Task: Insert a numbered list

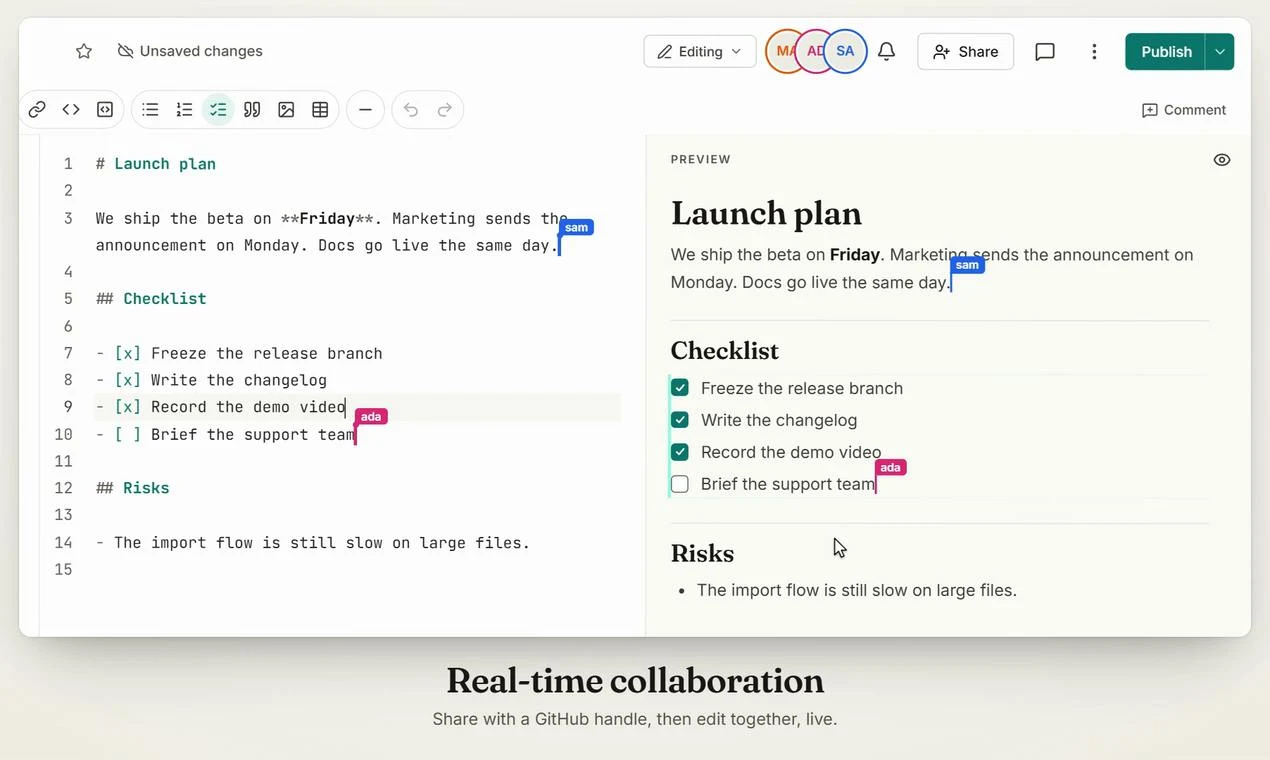Action: tap(184, 110)
